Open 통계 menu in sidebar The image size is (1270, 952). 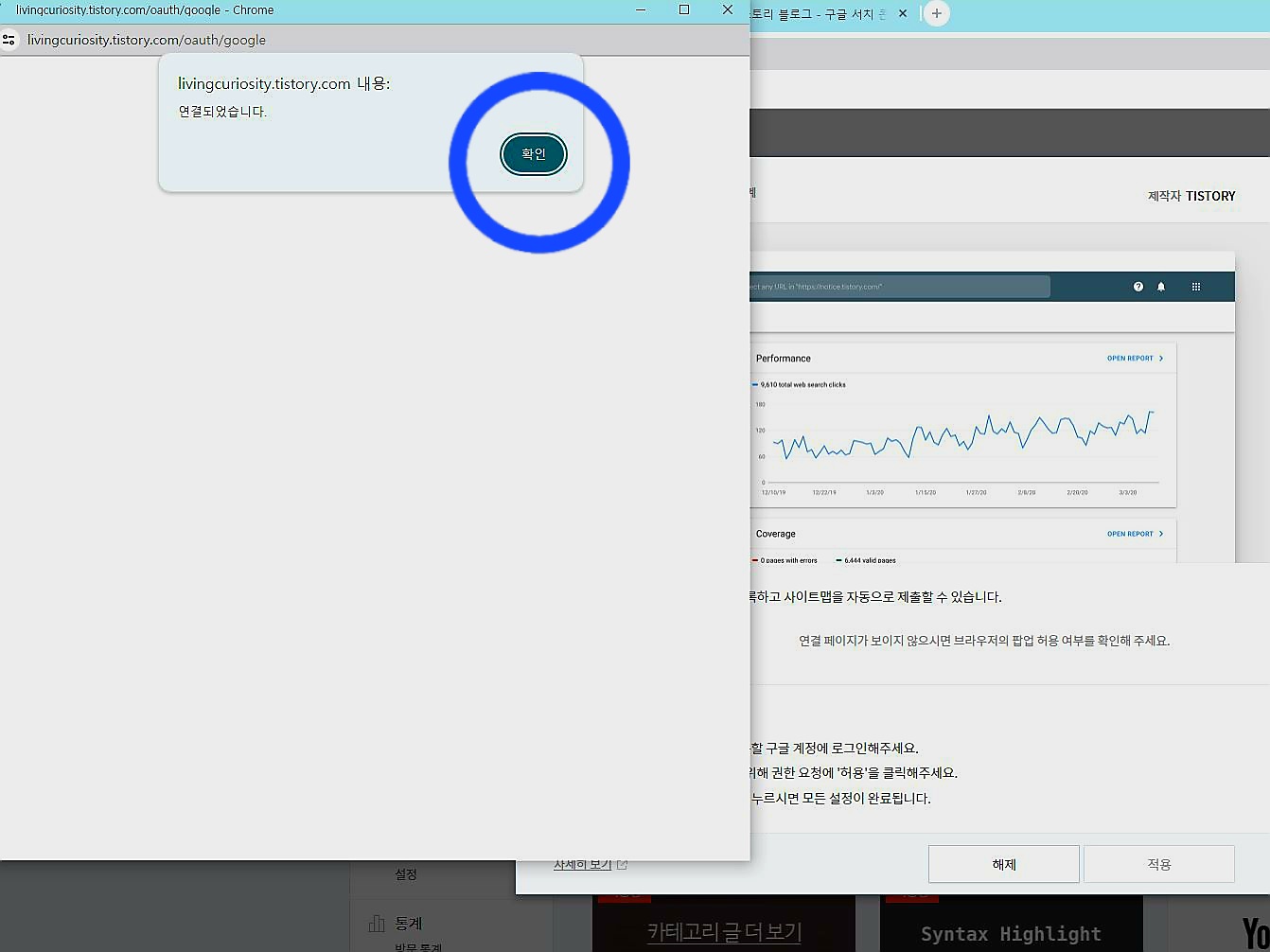pyautogui.click(x=408, y=924)
